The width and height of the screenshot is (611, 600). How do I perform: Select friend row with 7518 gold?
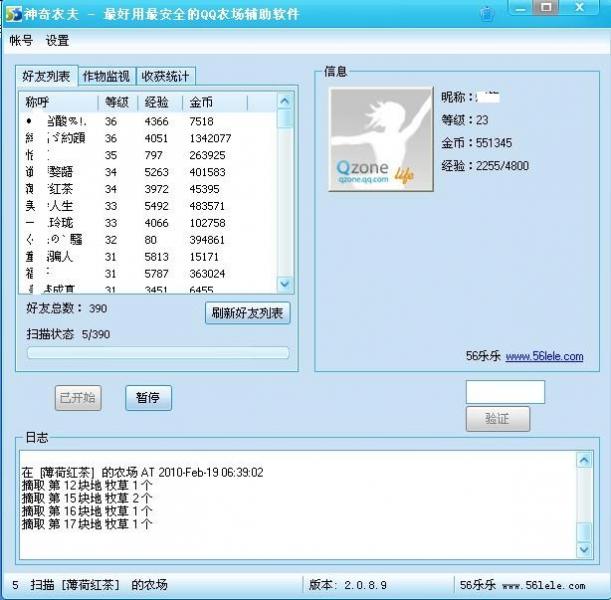coord(148,121)
